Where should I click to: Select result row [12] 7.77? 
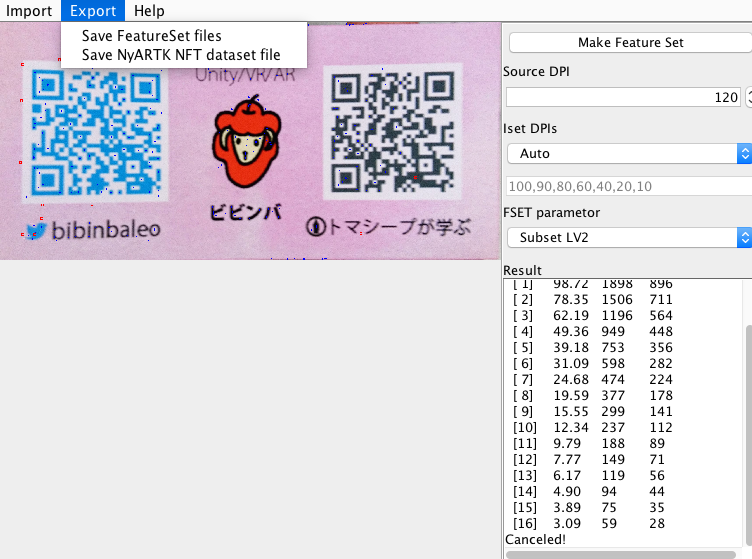589,459
